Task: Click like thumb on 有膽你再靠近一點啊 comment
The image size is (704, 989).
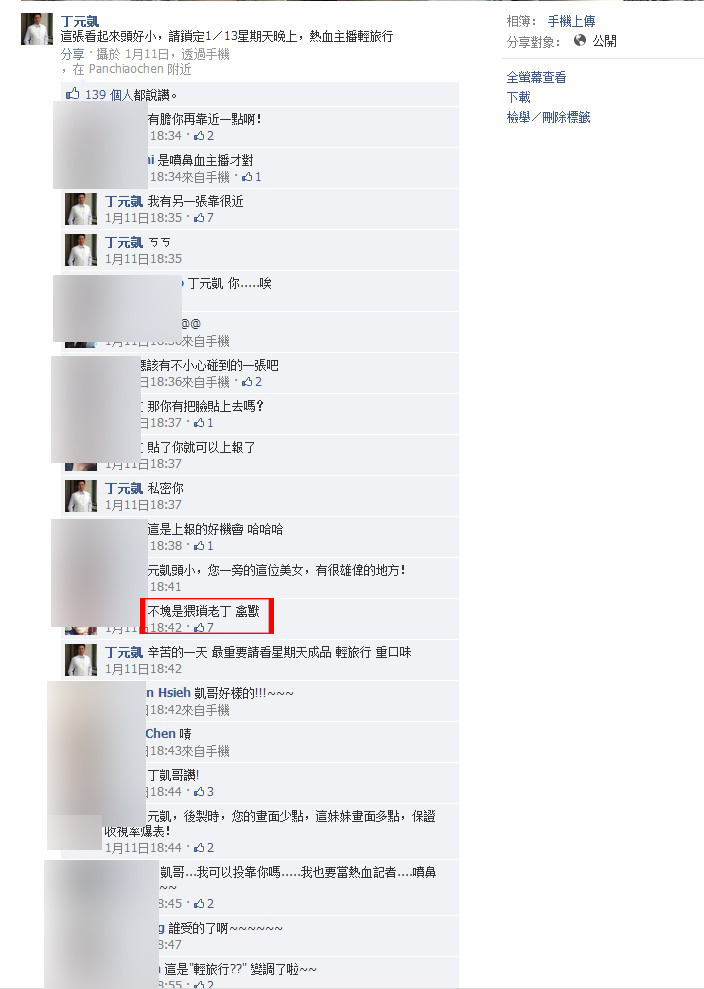Action: [x=199, y=136]
